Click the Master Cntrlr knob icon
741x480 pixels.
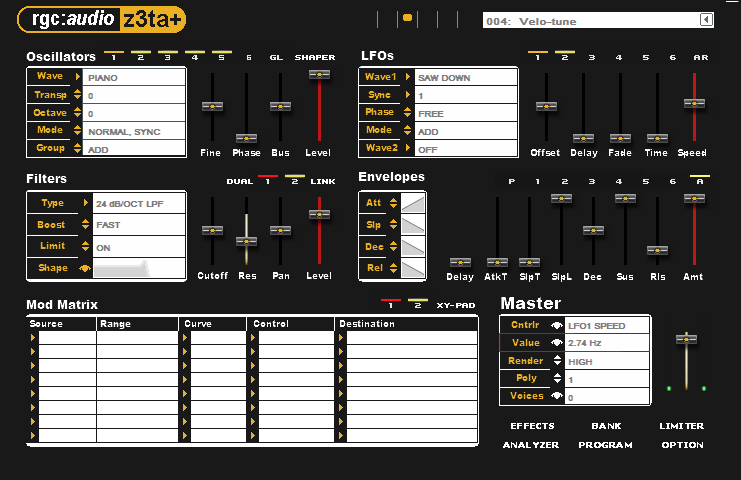pyautogui.click(x=557, y=325)
